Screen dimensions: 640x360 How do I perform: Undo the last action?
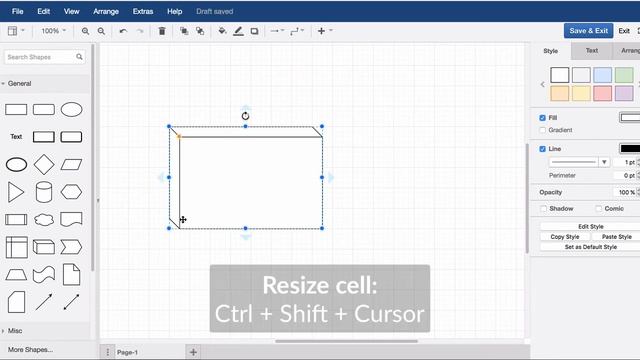(123, 31)
